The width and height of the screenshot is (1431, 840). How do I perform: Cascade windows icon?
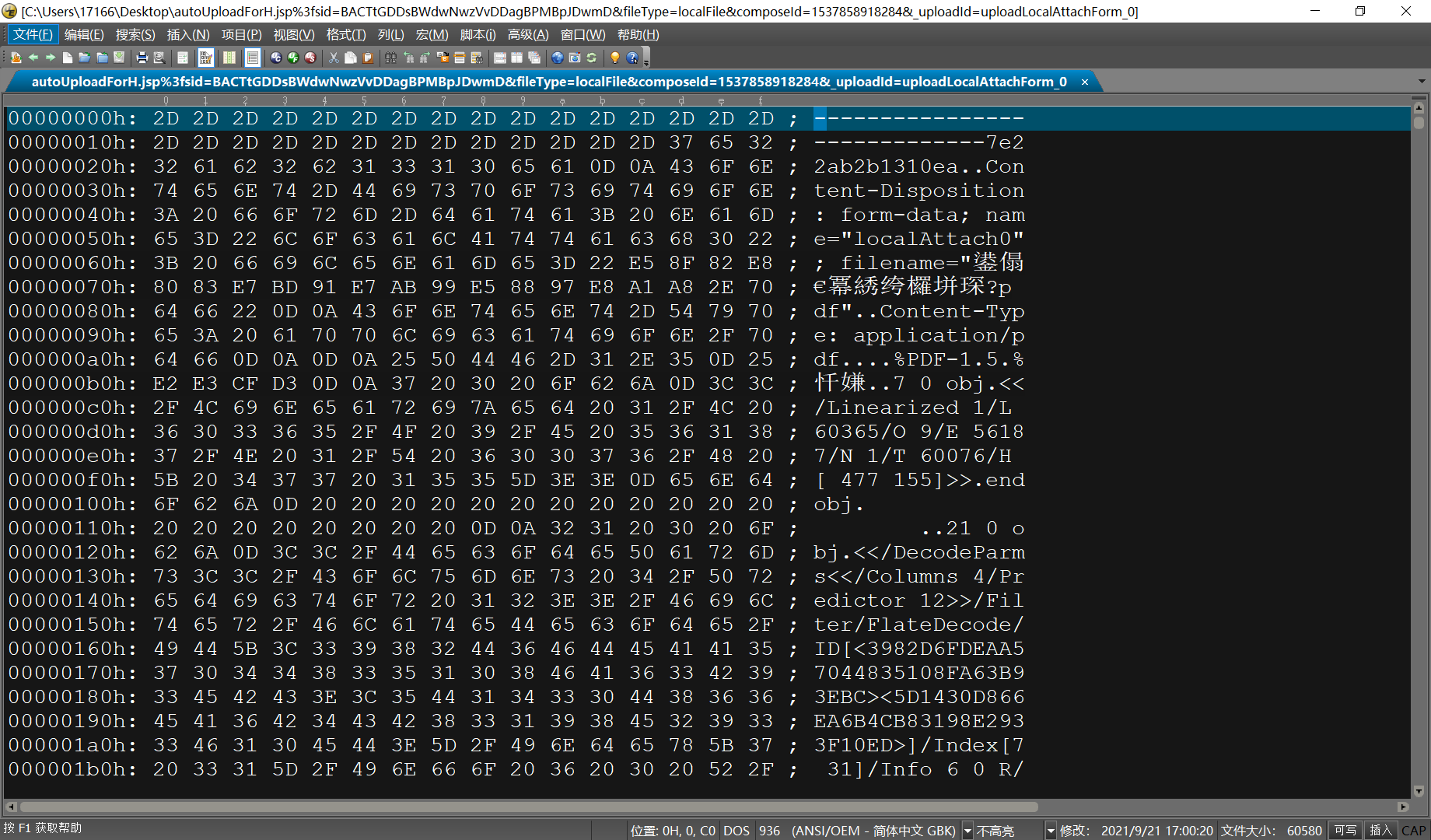[534, 58]
